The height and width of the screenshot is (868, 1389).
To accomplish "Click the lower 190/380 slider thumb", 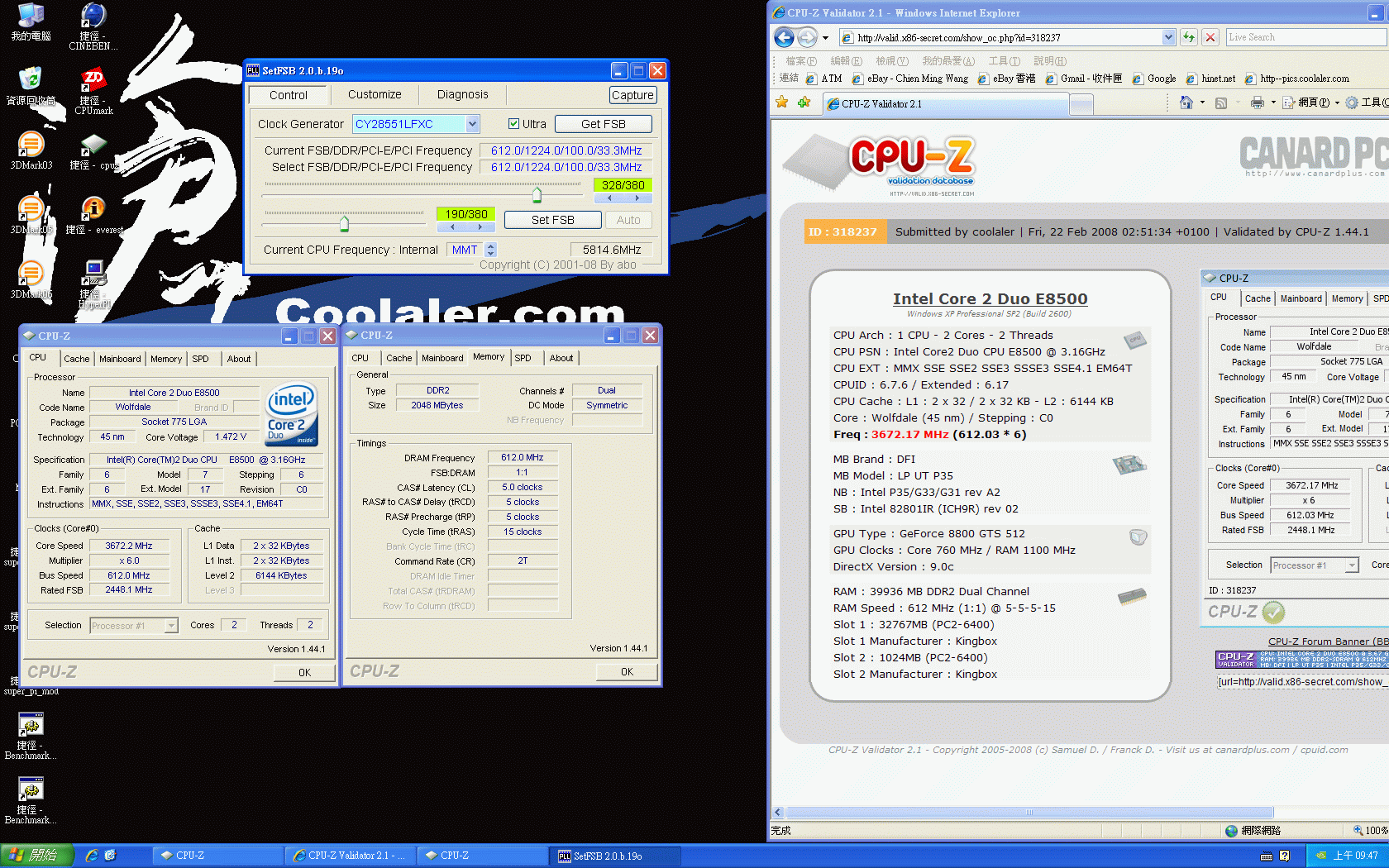I will click(x=344, y=223).
